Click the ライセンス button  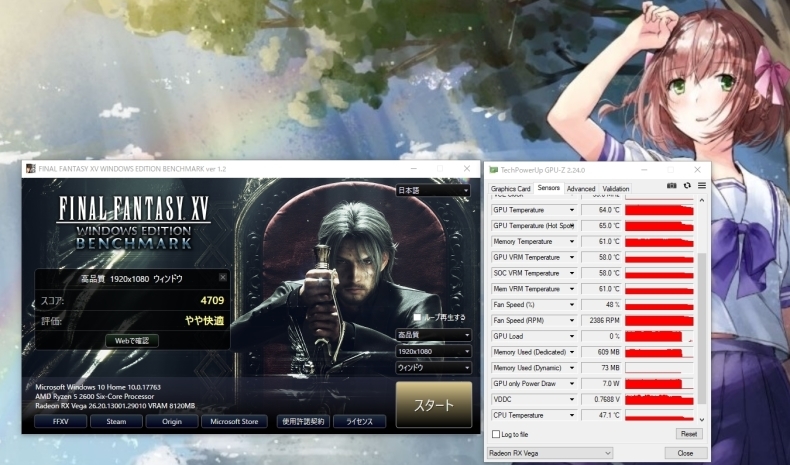(x=359, y=421)
